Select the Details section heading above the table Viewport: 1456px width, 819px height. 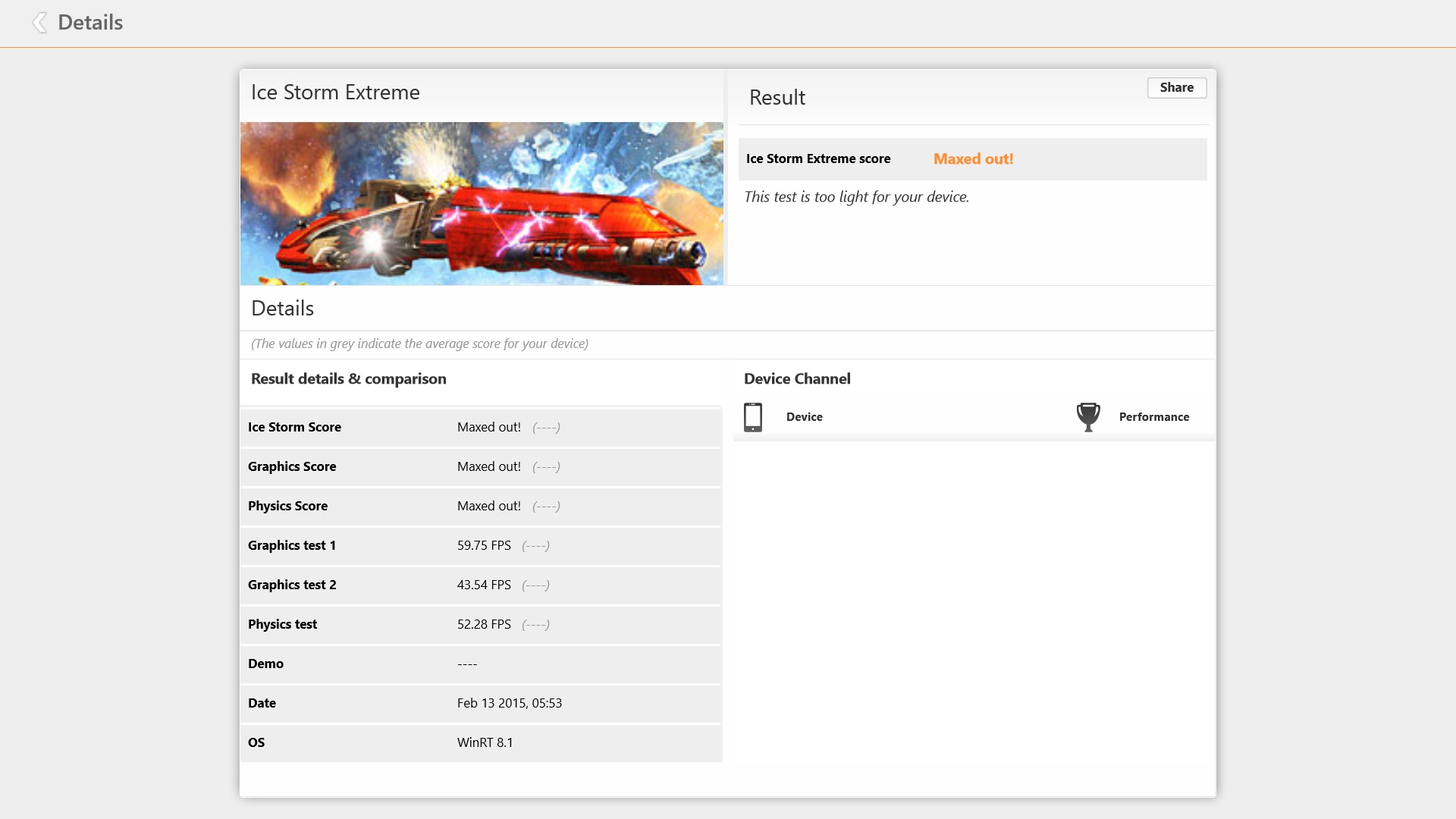pyautogui.click(x=282, y=309)
